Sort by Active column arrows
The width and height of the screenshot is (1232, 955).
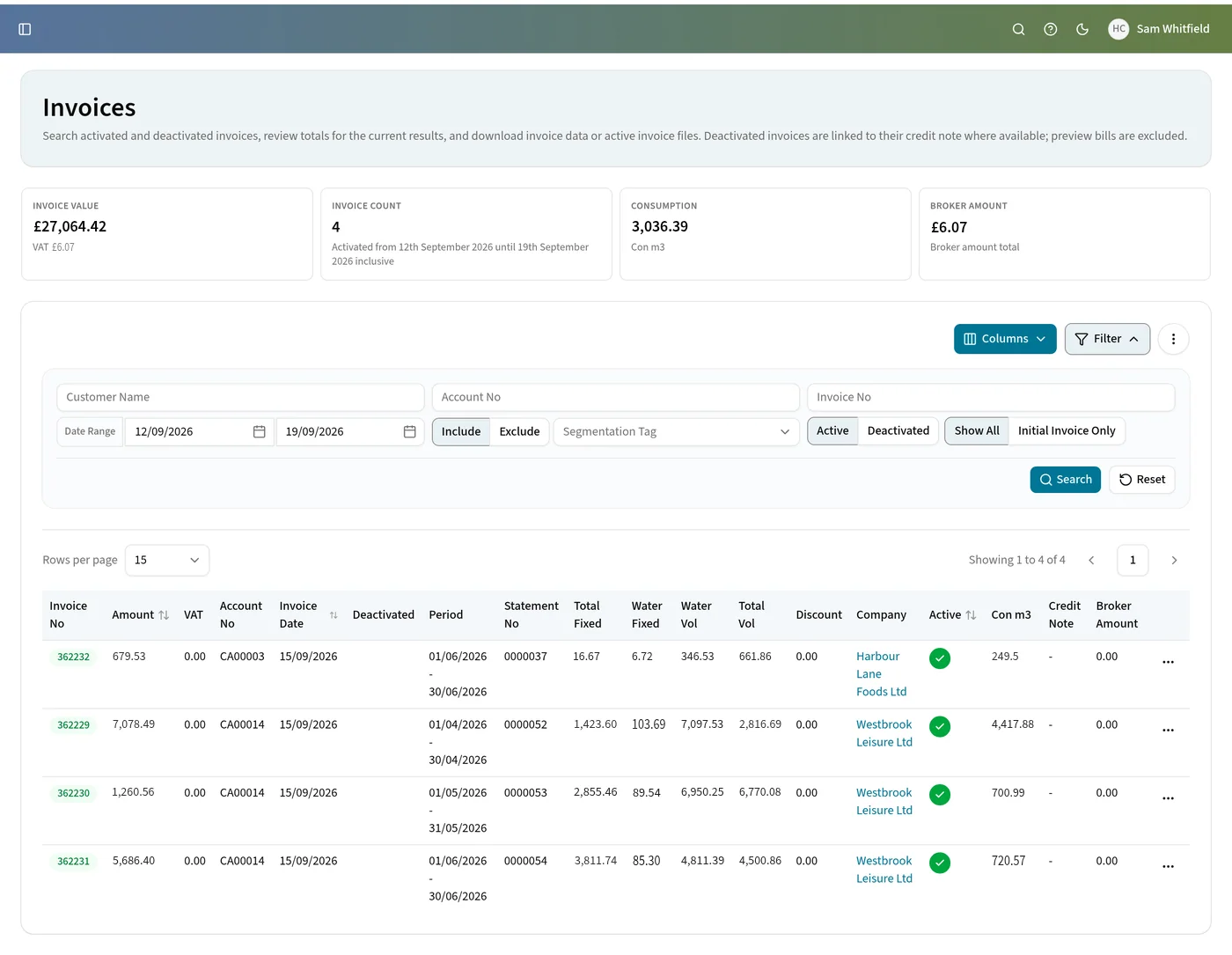point(971,615)
